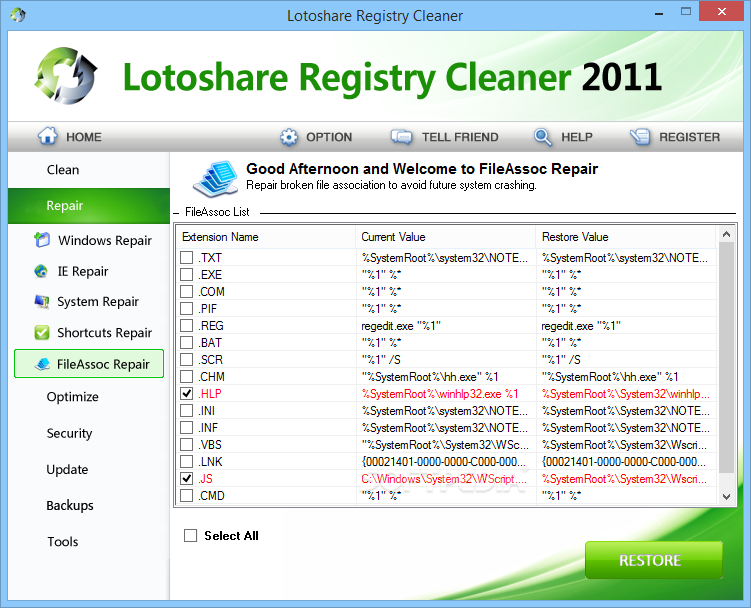Click the Option gear icon
The image size is (751, 608).
(x=289, y=137)
